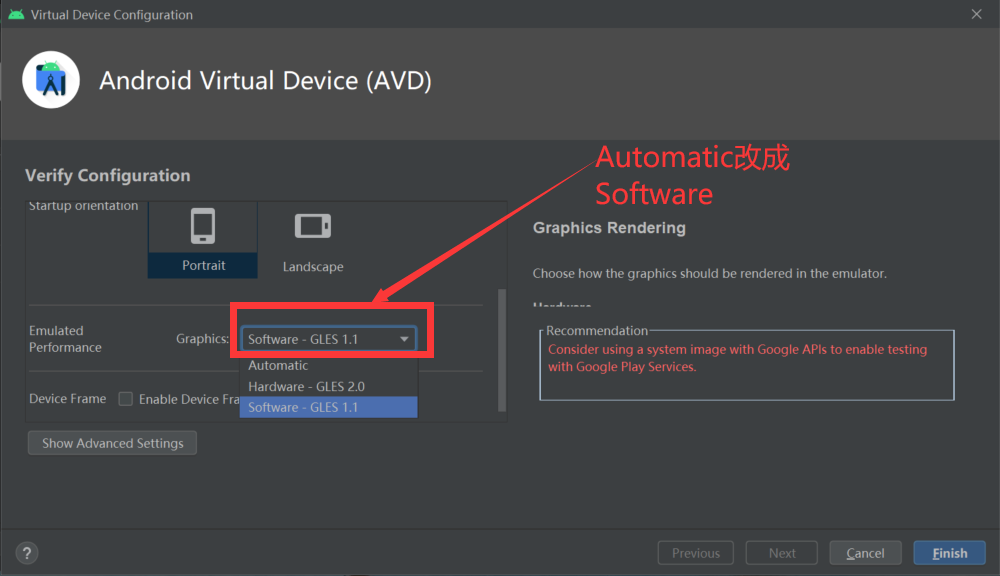The width and height of the screenshot is (1000, 576).
Task: Click the Android icon in title bar
Action: coord(17,14)
